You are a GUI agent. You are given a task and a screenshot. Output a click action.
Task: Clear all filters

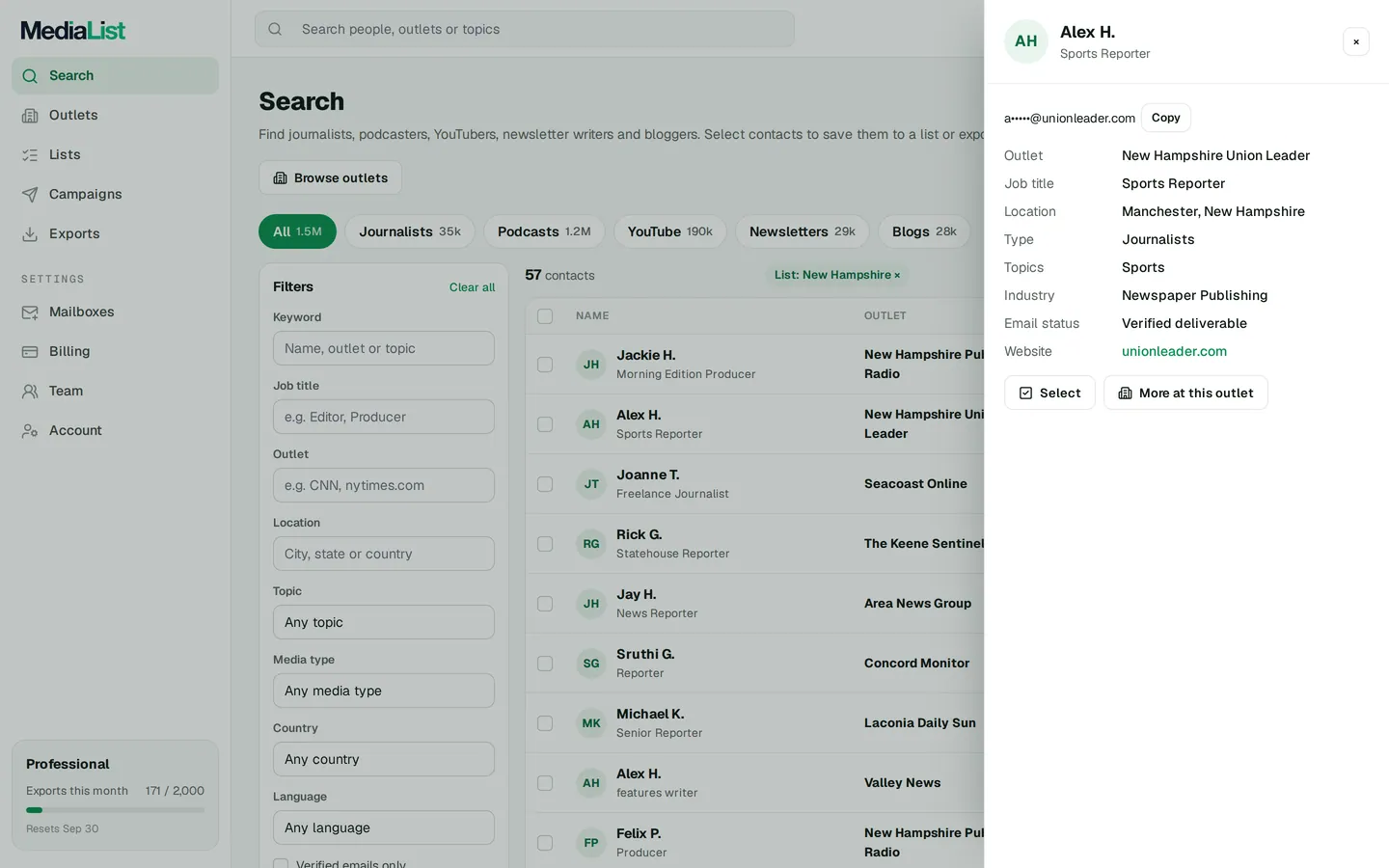point(472,287)
